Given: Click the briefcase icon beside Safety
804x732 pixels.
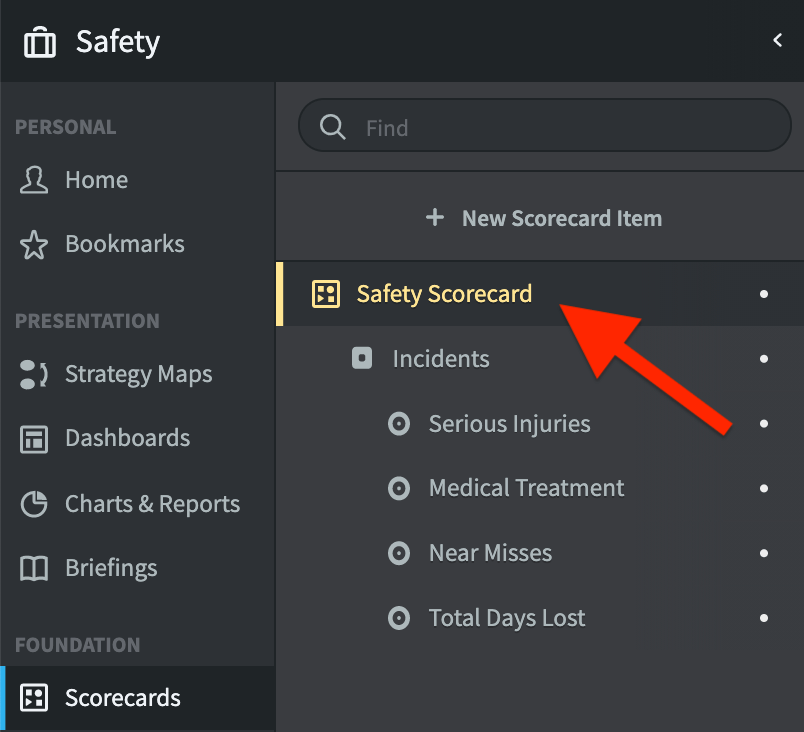Looking at the screenshot, I should point(39,41).
